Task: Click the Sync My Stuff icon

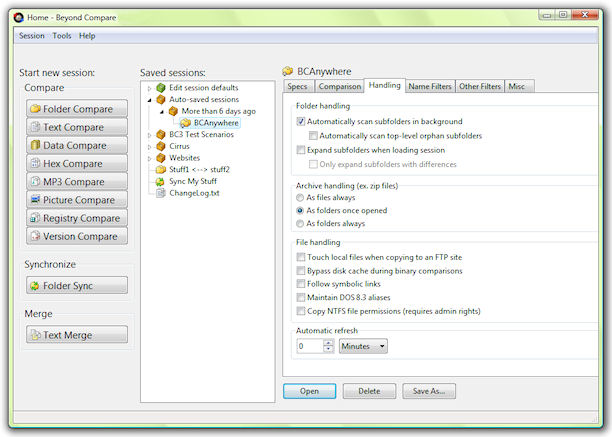Action: (x=160, y=181)
